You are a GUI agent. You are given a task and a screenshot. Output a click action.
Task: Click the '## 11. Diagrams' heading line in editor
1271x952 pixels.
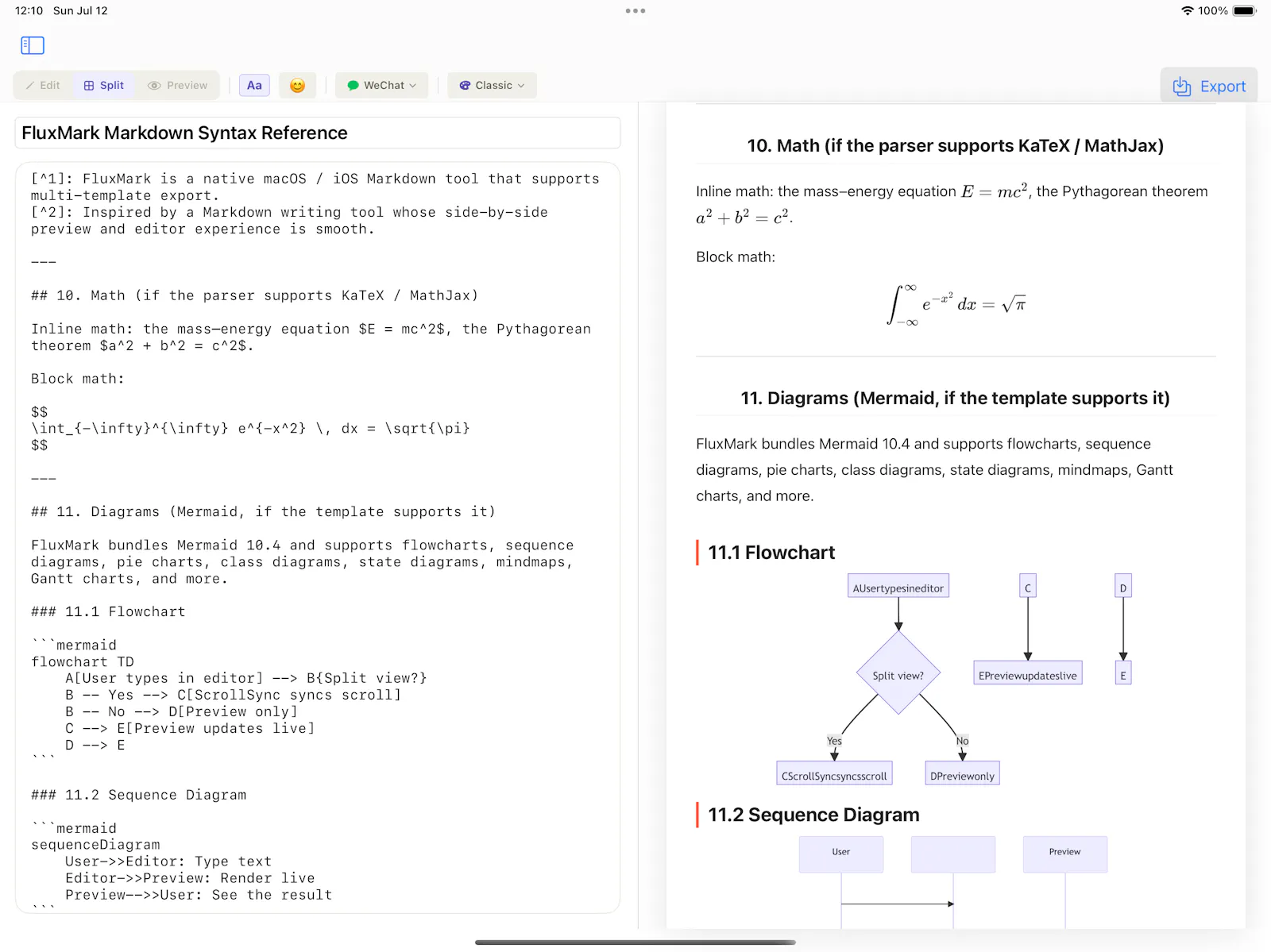(x=263, y=512)
